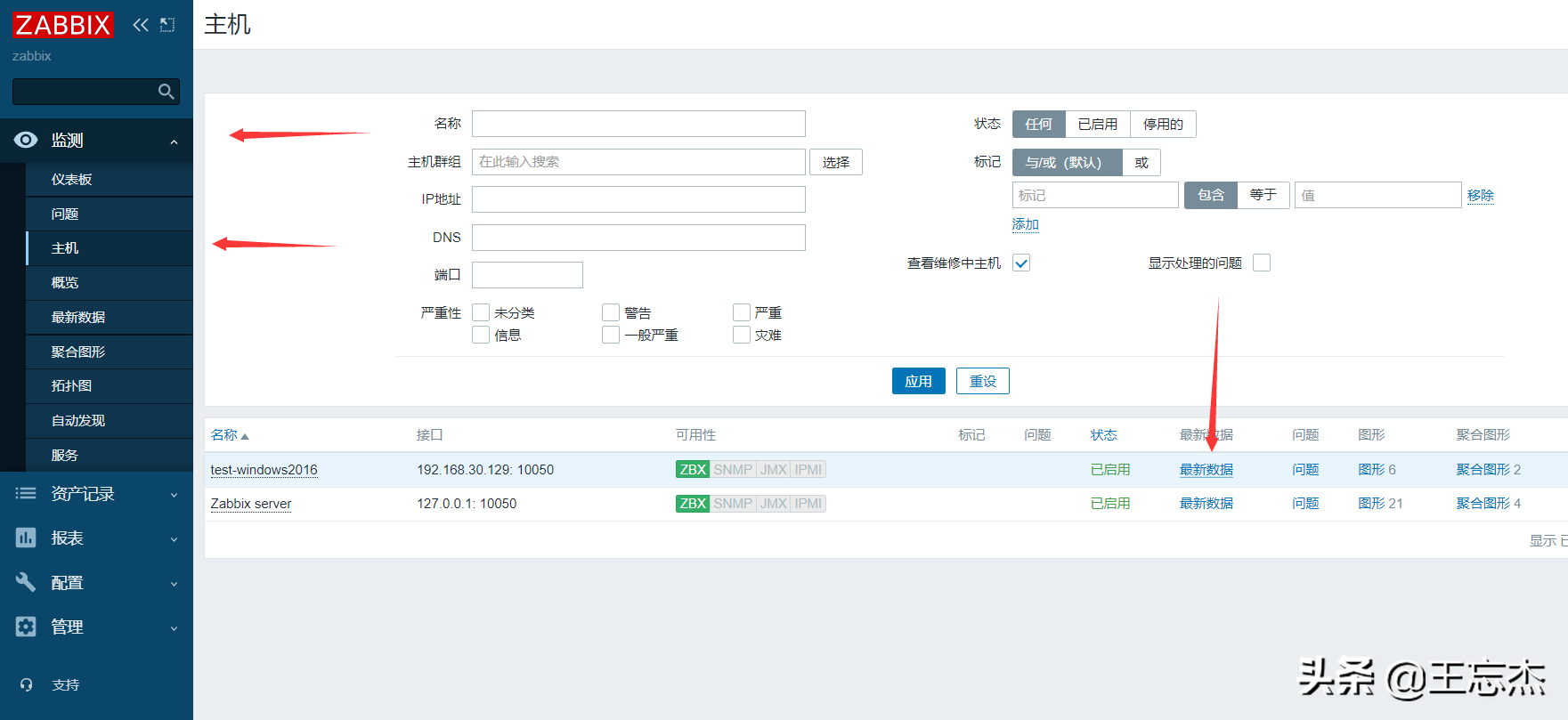Uncheck the 查看维修中主机 checkbox
Viewport: 1568px width, 720px height.
coord(1021,263)
